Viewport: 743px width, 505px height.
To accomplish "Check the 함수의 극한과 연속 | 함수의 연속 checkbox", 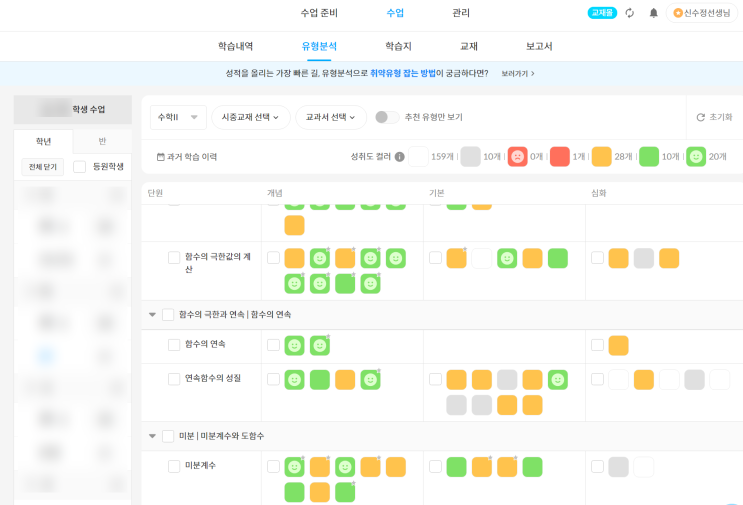I will click(x=168, y=315).
